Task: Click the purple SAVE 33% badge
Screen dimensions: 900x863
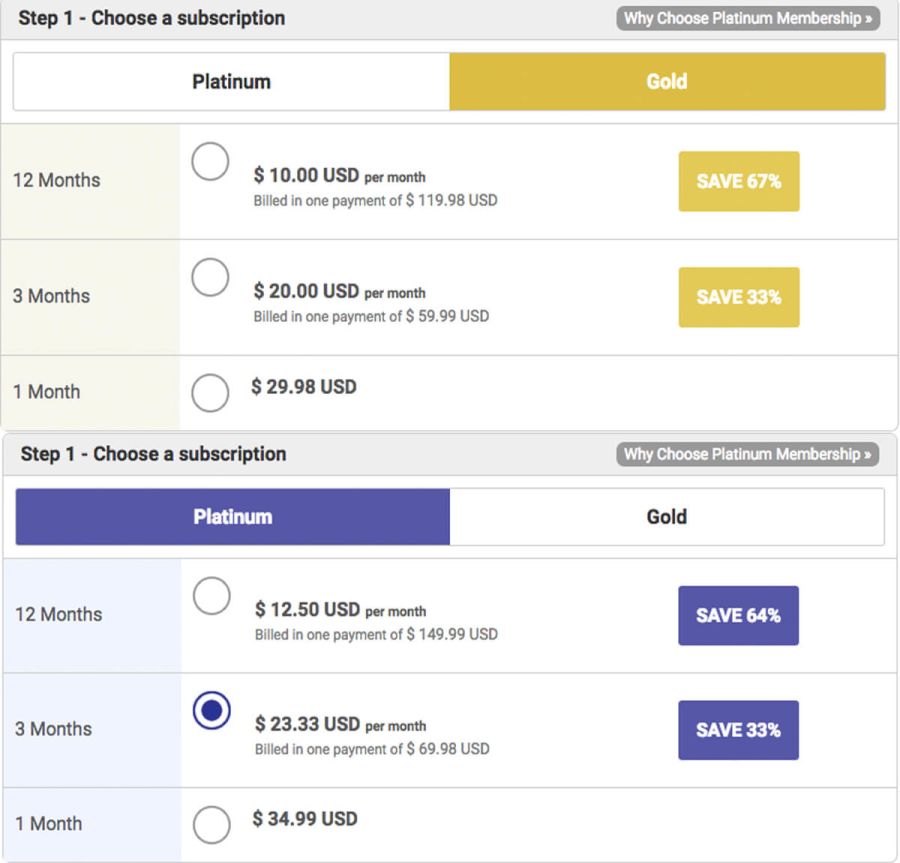Action: (738, 730)
